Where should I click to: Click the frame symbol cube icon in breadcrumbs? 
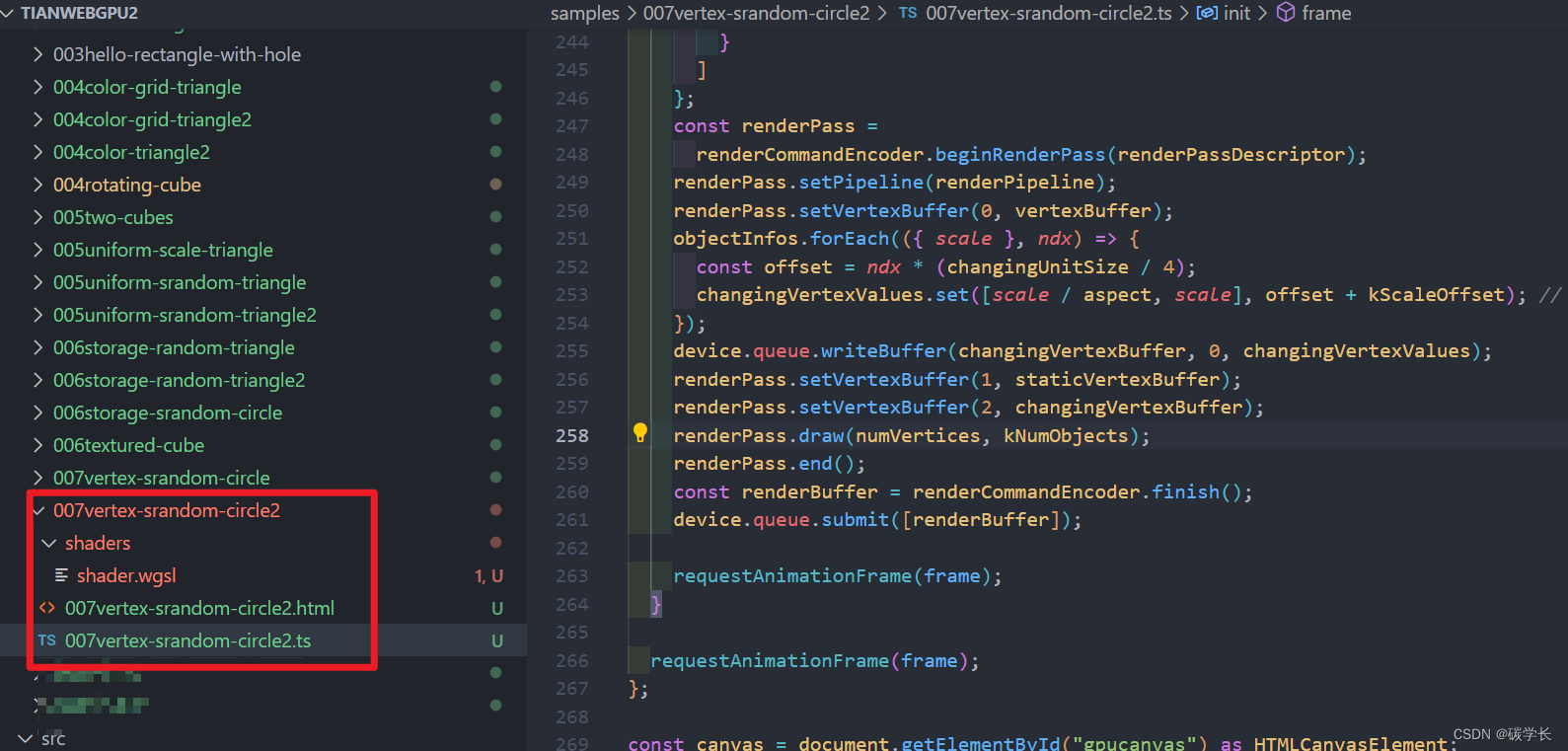coord(1286,13)
